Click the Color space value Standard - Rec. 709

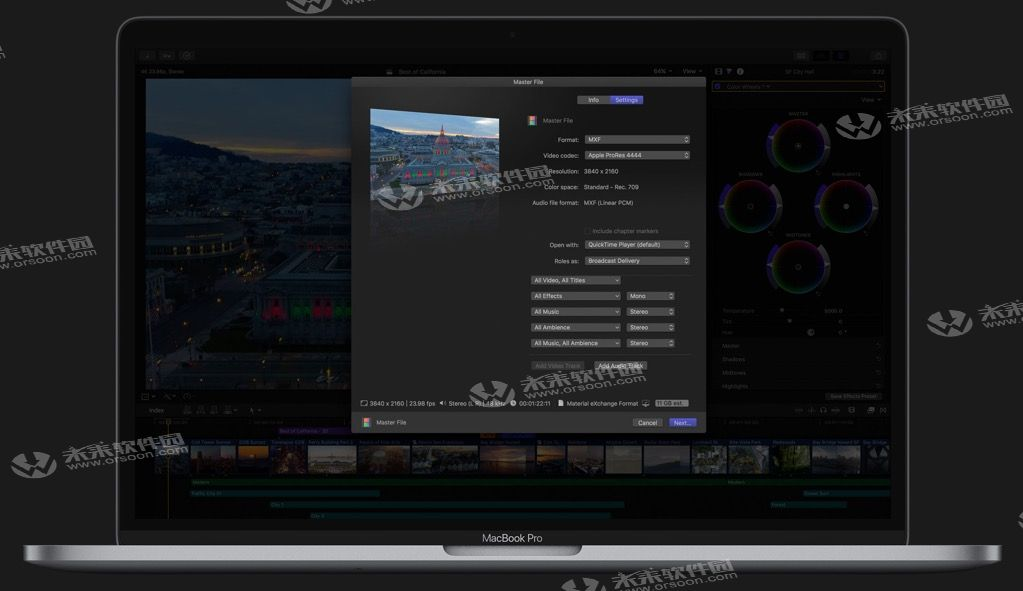611,187
